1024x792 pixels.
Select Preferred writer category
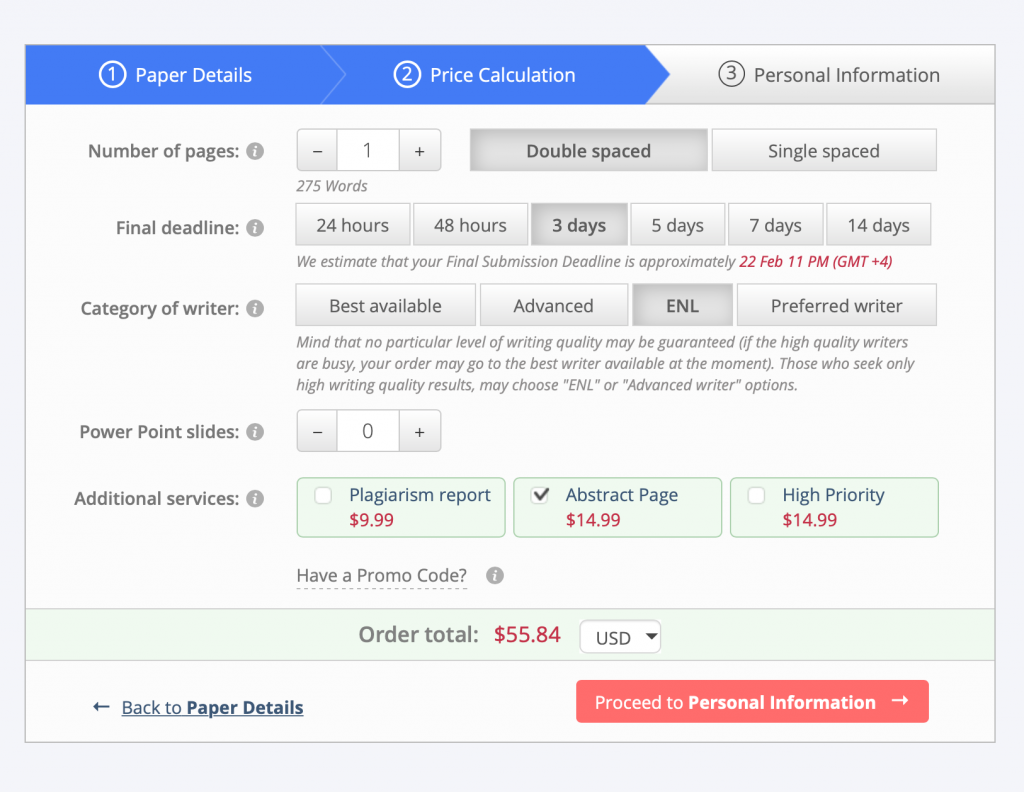837,305
